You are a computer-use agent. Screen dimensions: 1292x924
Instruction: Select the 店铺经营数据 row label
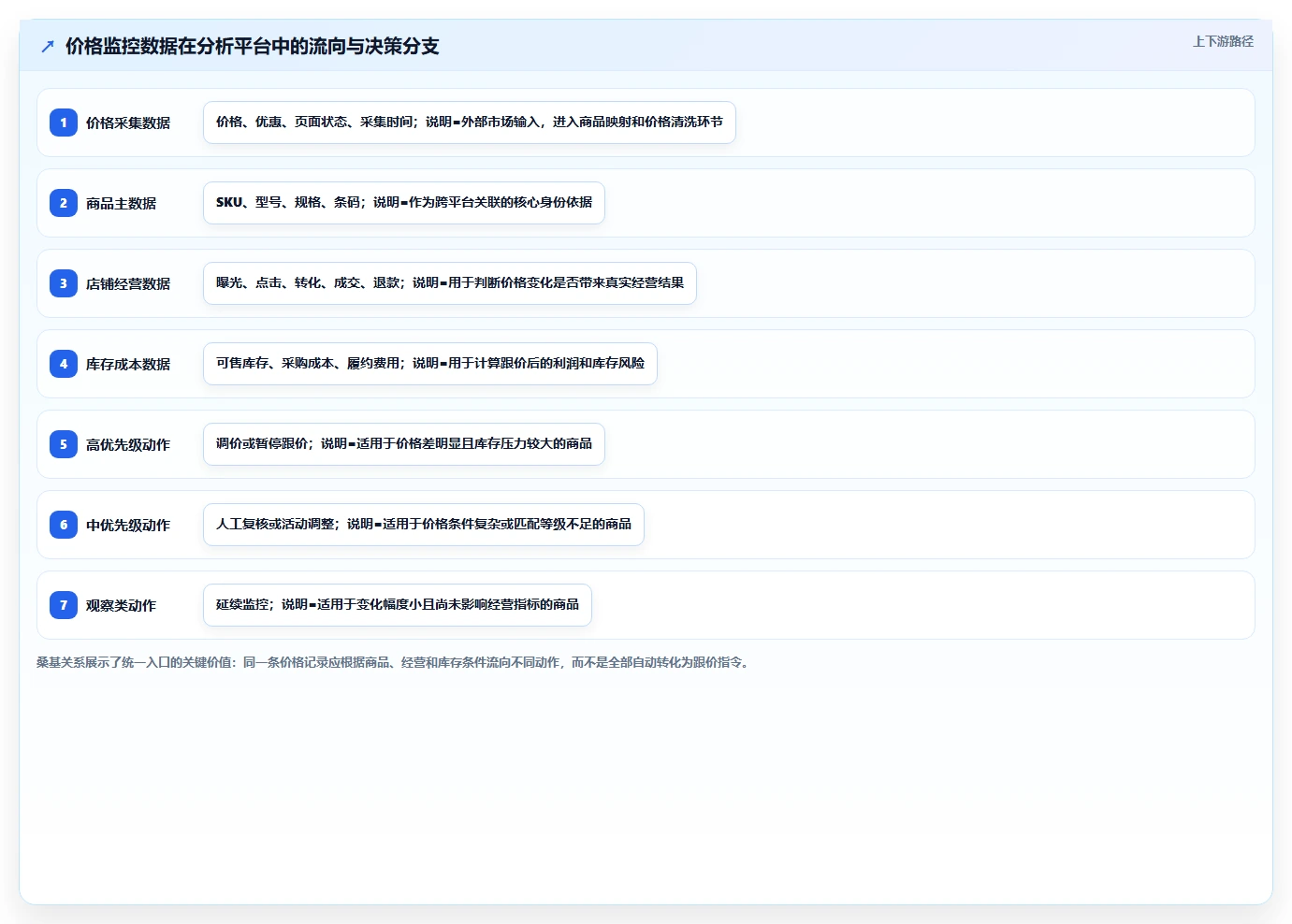[128, 283]
